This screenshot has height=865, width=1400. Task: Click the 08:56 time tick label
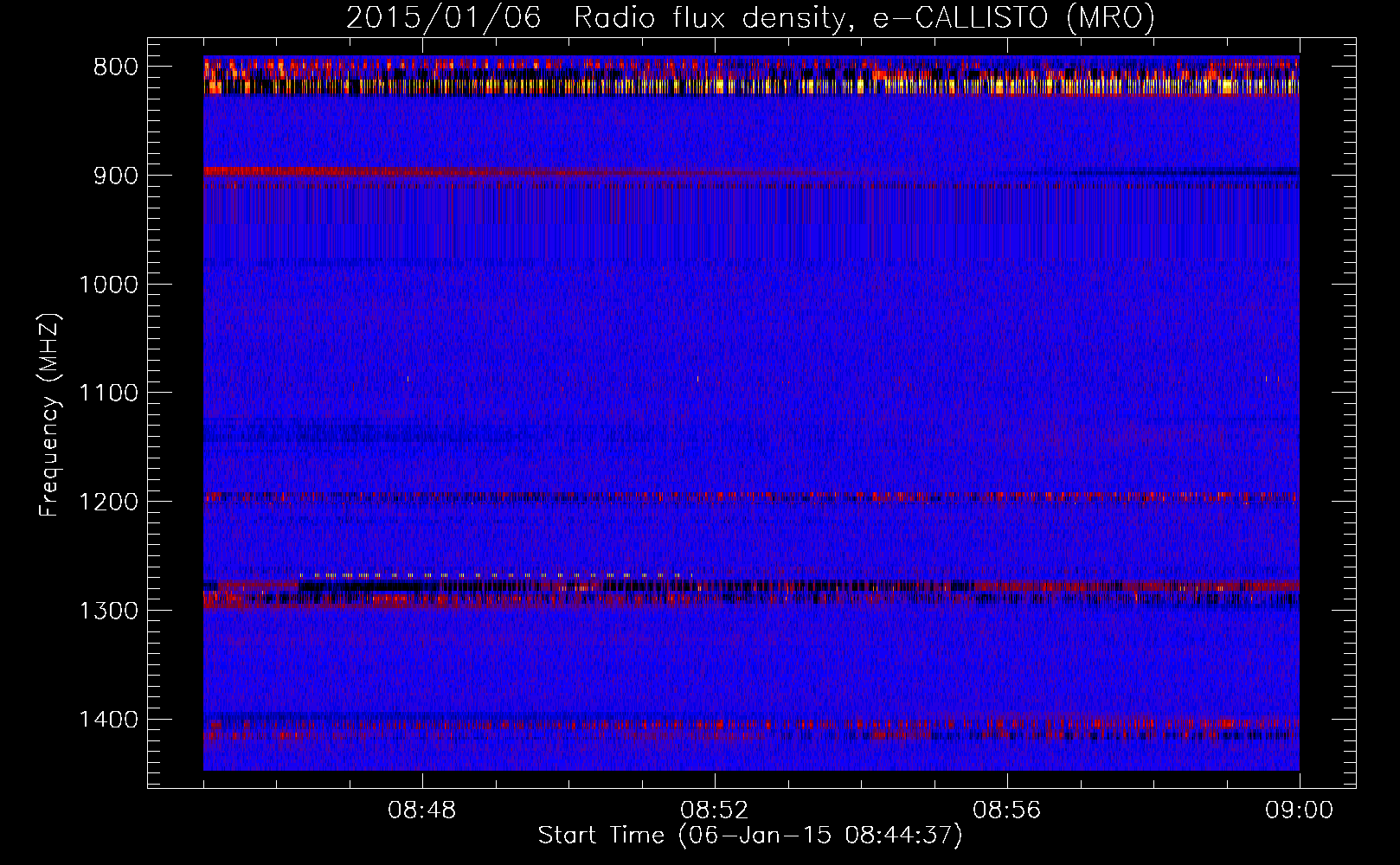tap(1007, 811)
